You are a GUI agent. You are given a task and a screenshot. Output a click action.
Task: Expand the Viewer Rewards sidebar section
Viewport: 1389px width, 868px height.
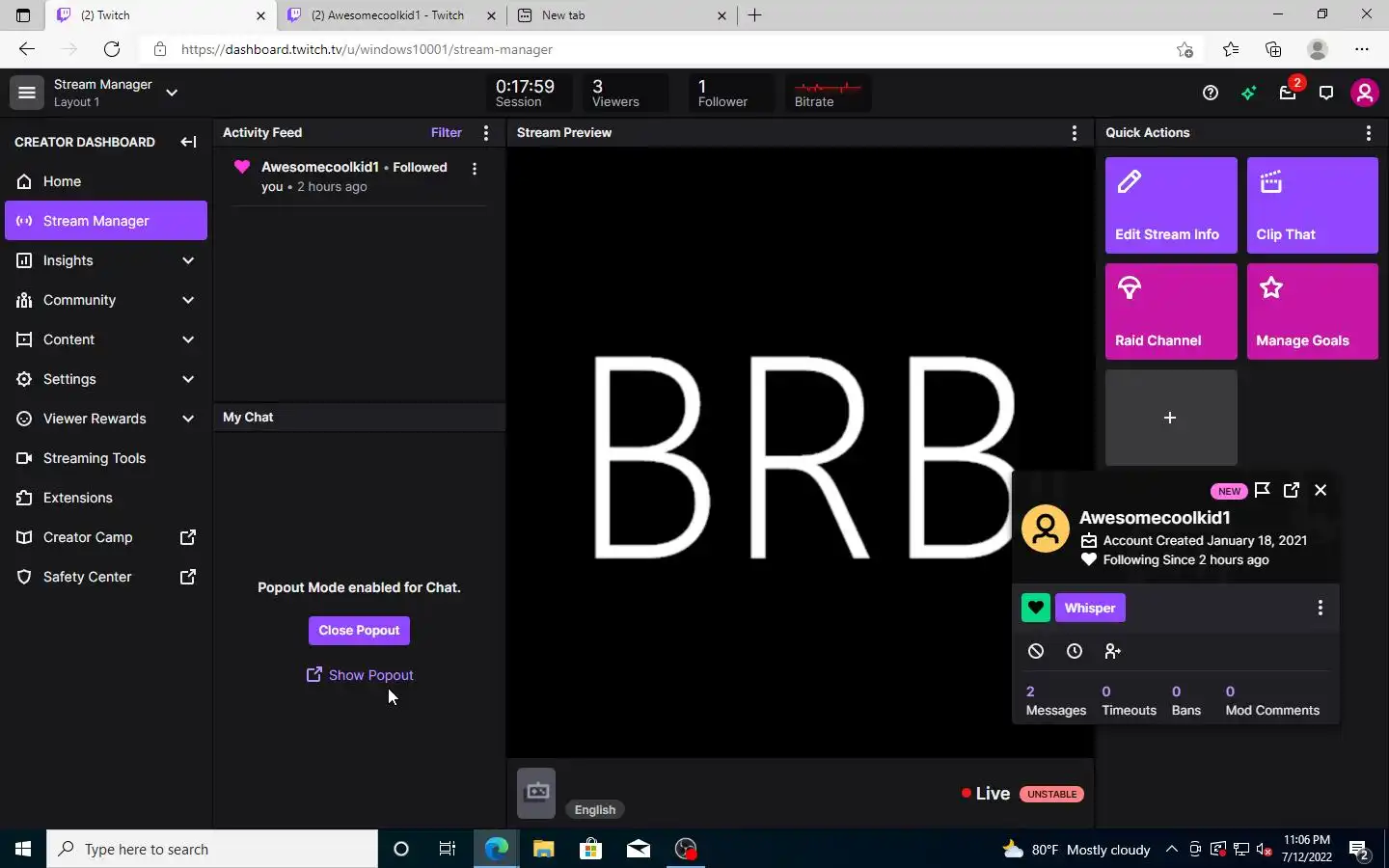(x=188, y=419)
